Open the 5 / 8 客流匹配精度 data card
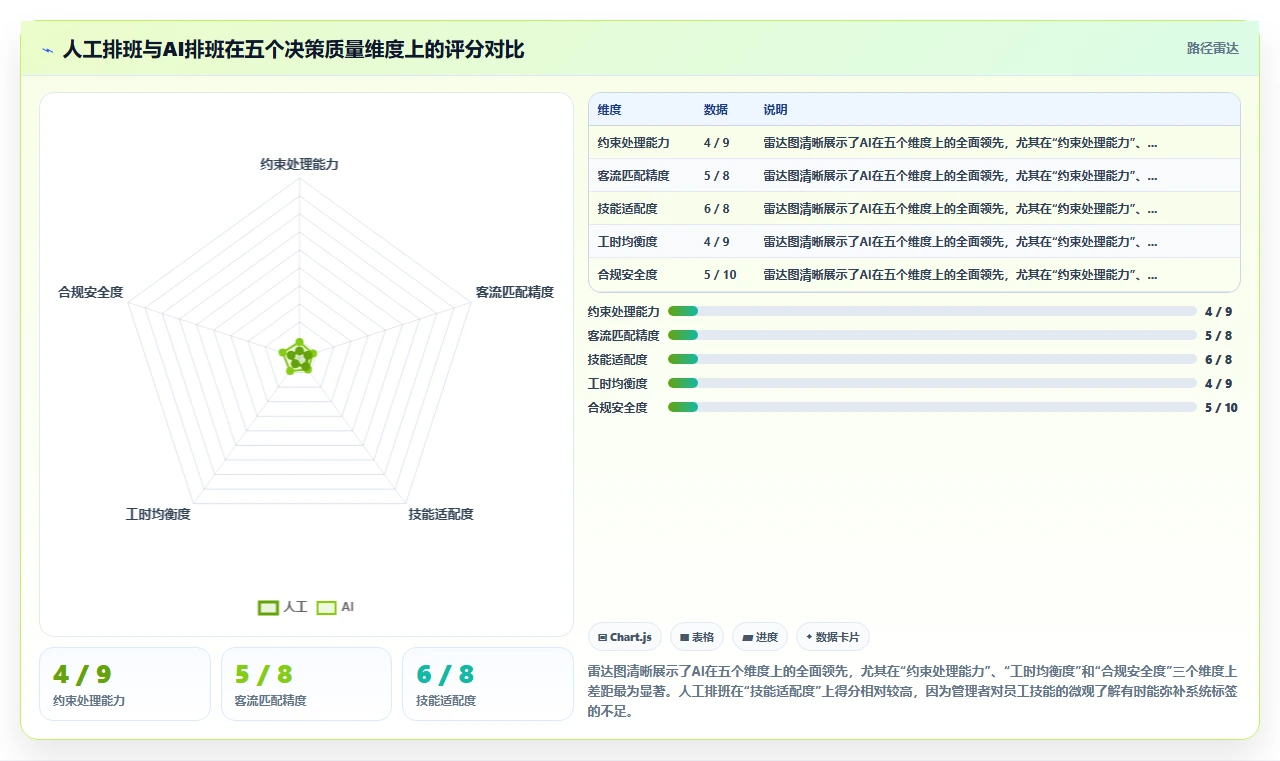The height and width of the screenshot is (761, 1280). coord(306,684)
